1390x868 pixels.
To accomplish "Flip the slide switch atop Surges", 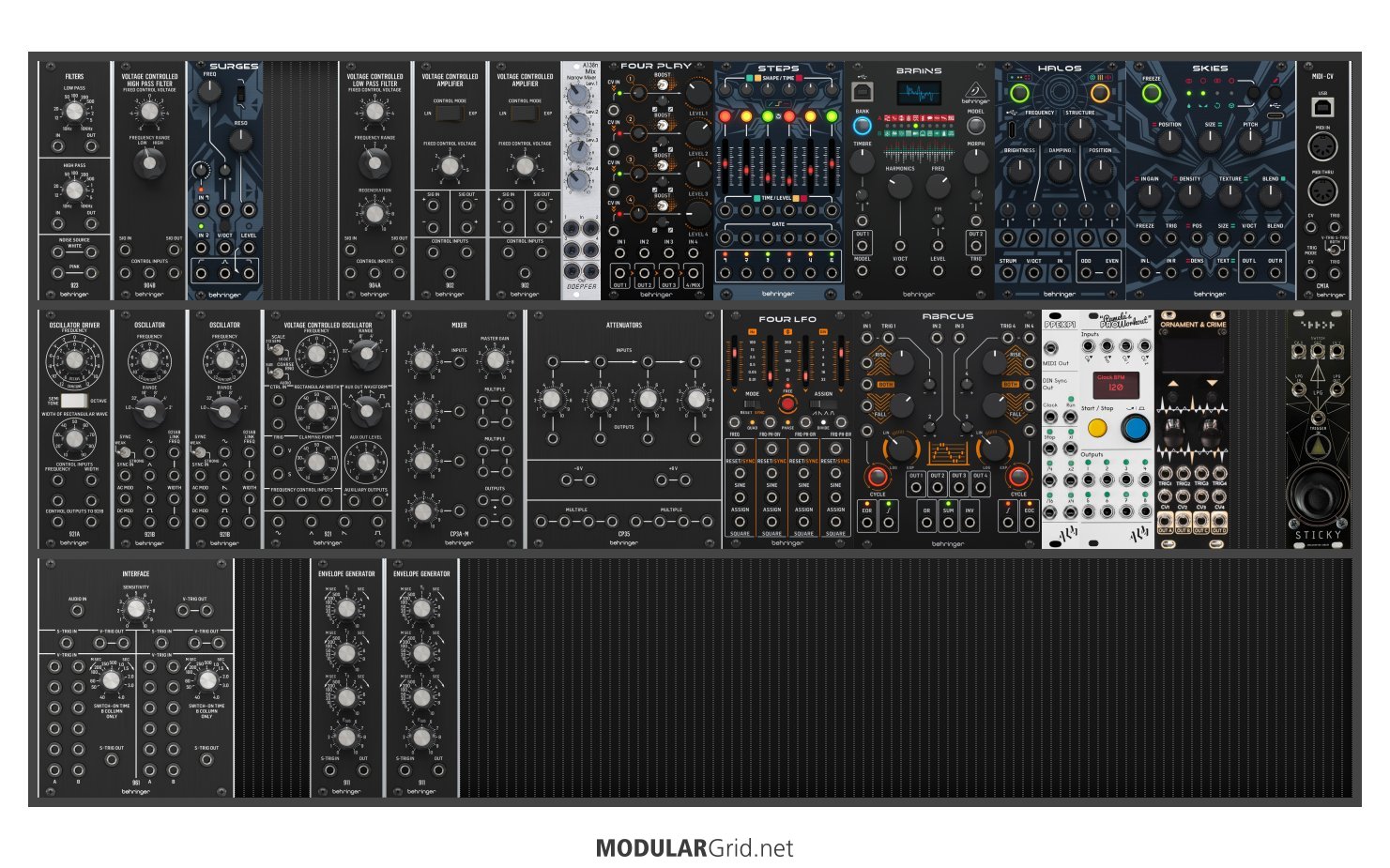I will point(241,94).
